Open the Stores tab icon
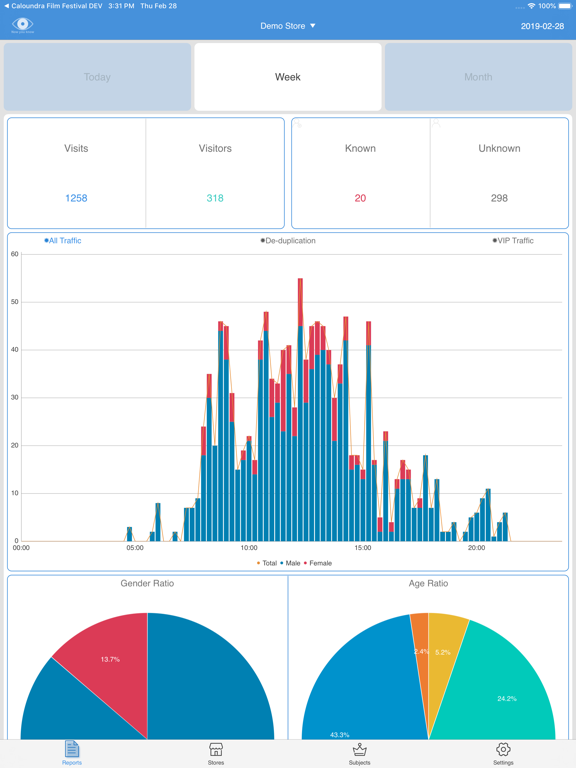Viewport: 576px width, 768px height. (216, 749)
